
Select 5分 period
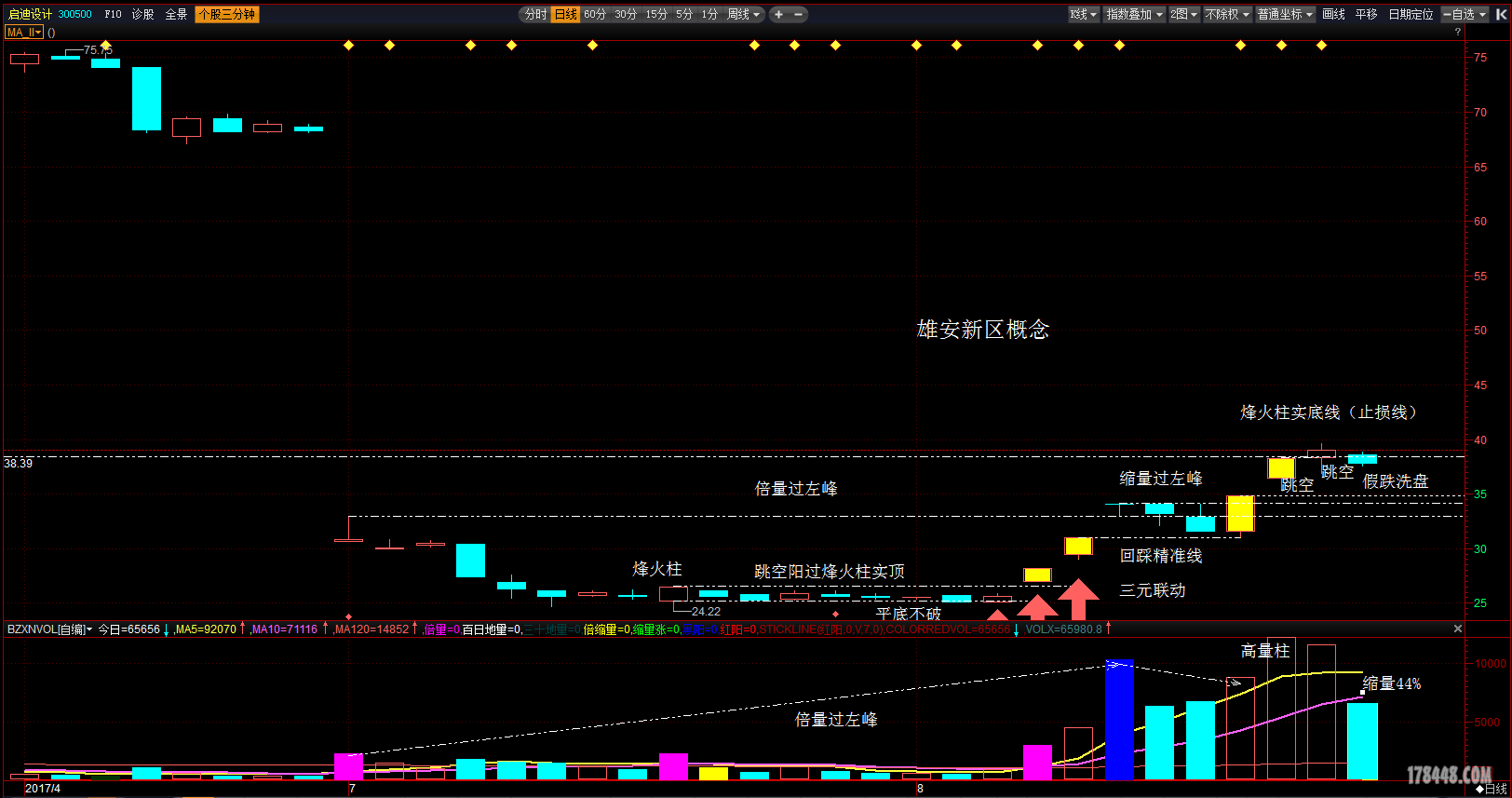tap(684, 14)
